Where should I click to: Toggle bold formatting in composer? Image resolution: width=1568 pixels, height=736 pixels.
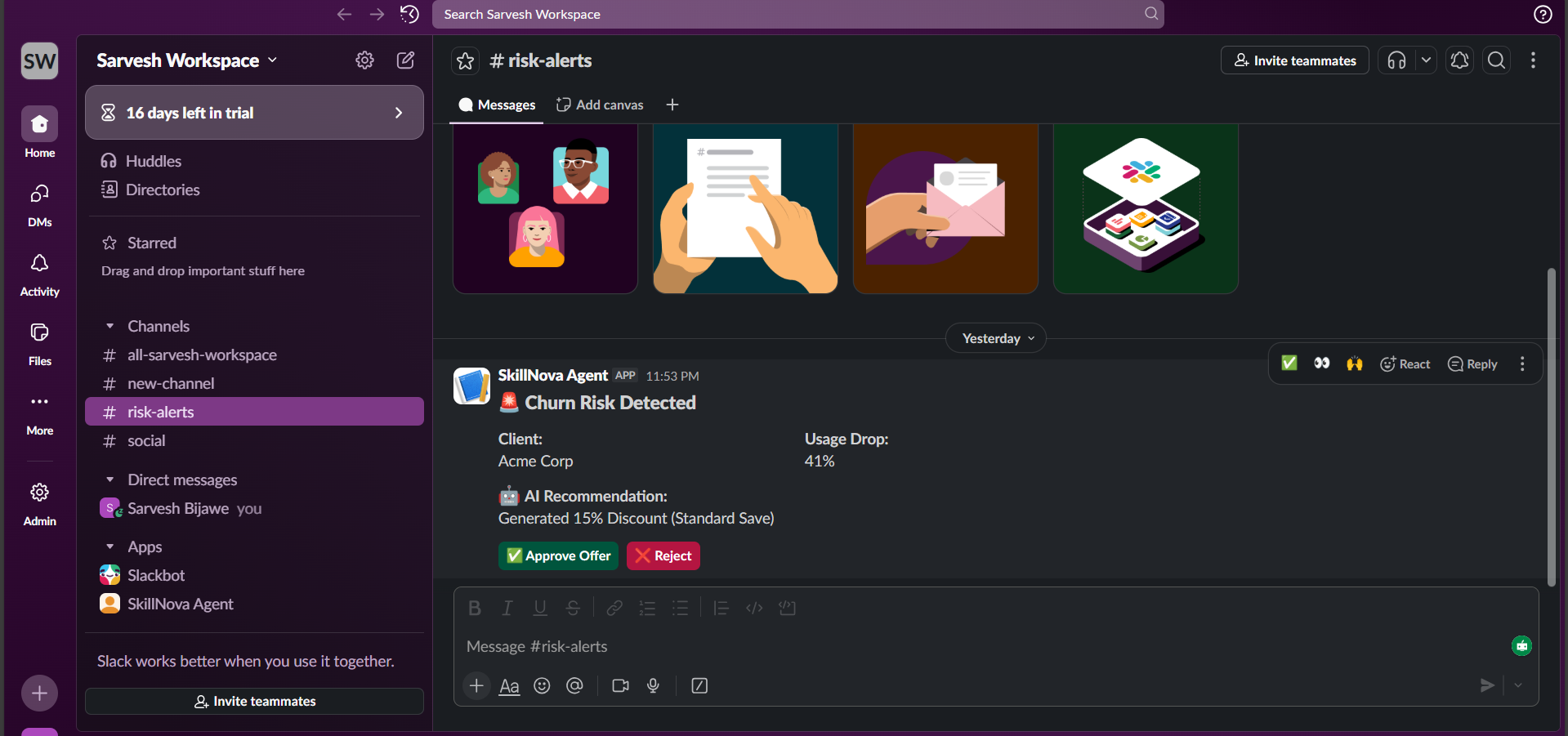[x=475, y=608]
